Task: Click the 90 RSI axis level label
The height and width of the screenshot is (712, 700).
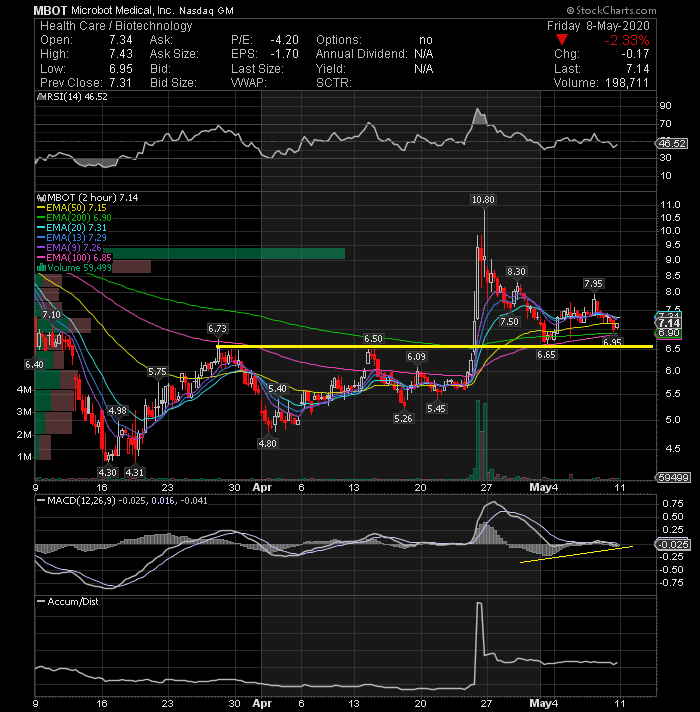Action: click(x=665, y=106)
